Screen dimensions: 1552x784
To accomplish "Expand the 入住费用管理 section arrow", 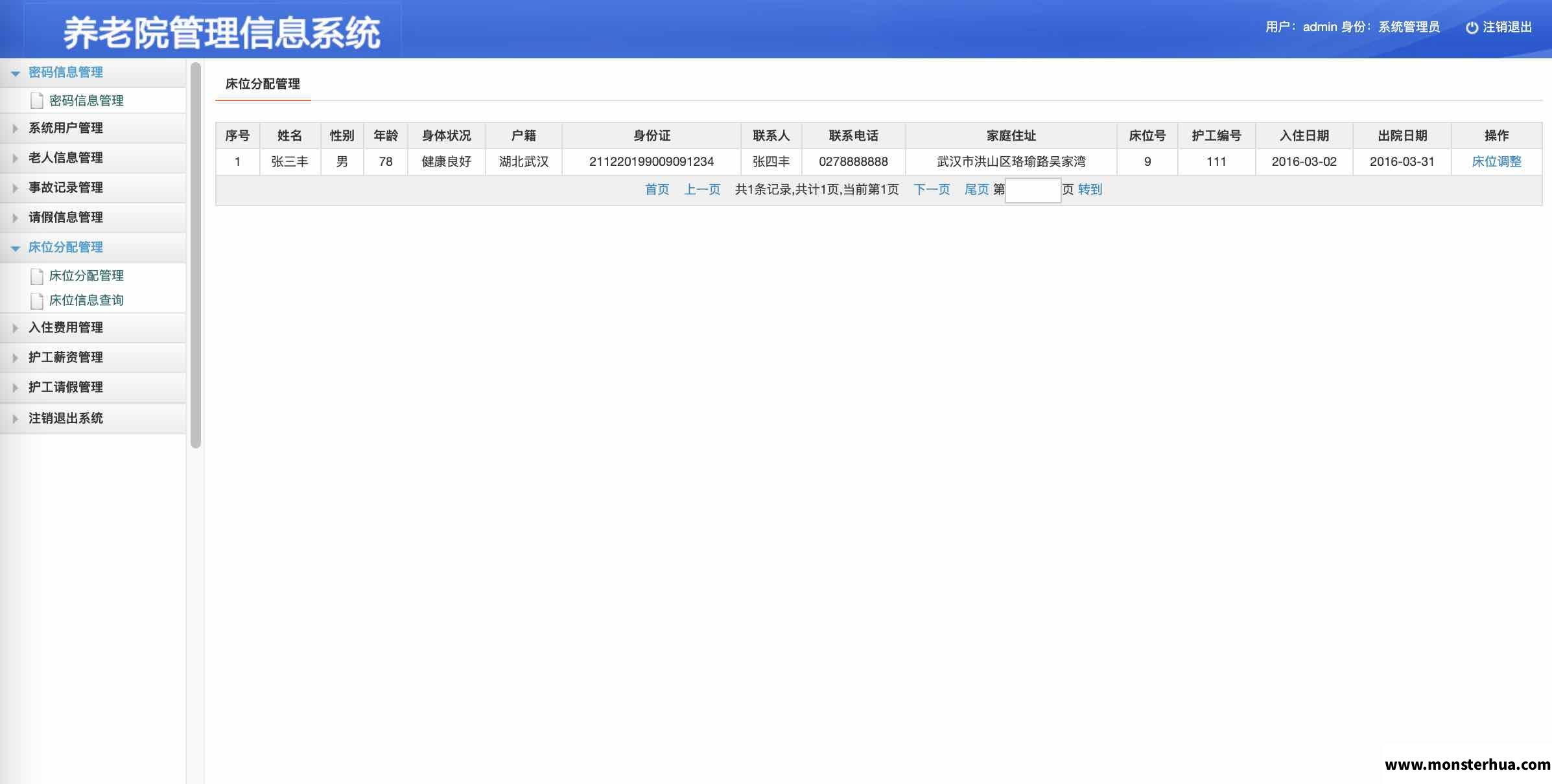I will (x=16, y=328).
